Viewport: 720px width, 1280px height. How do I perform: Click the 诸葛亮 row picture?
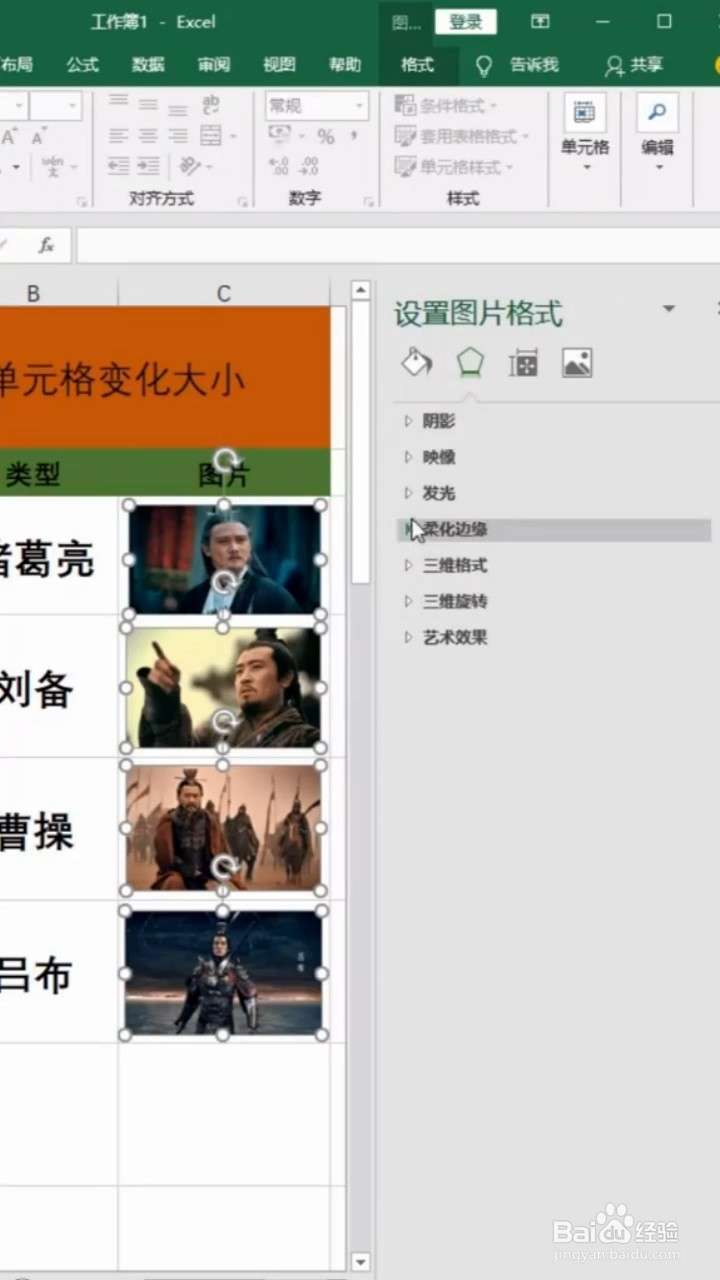[223, 559]
